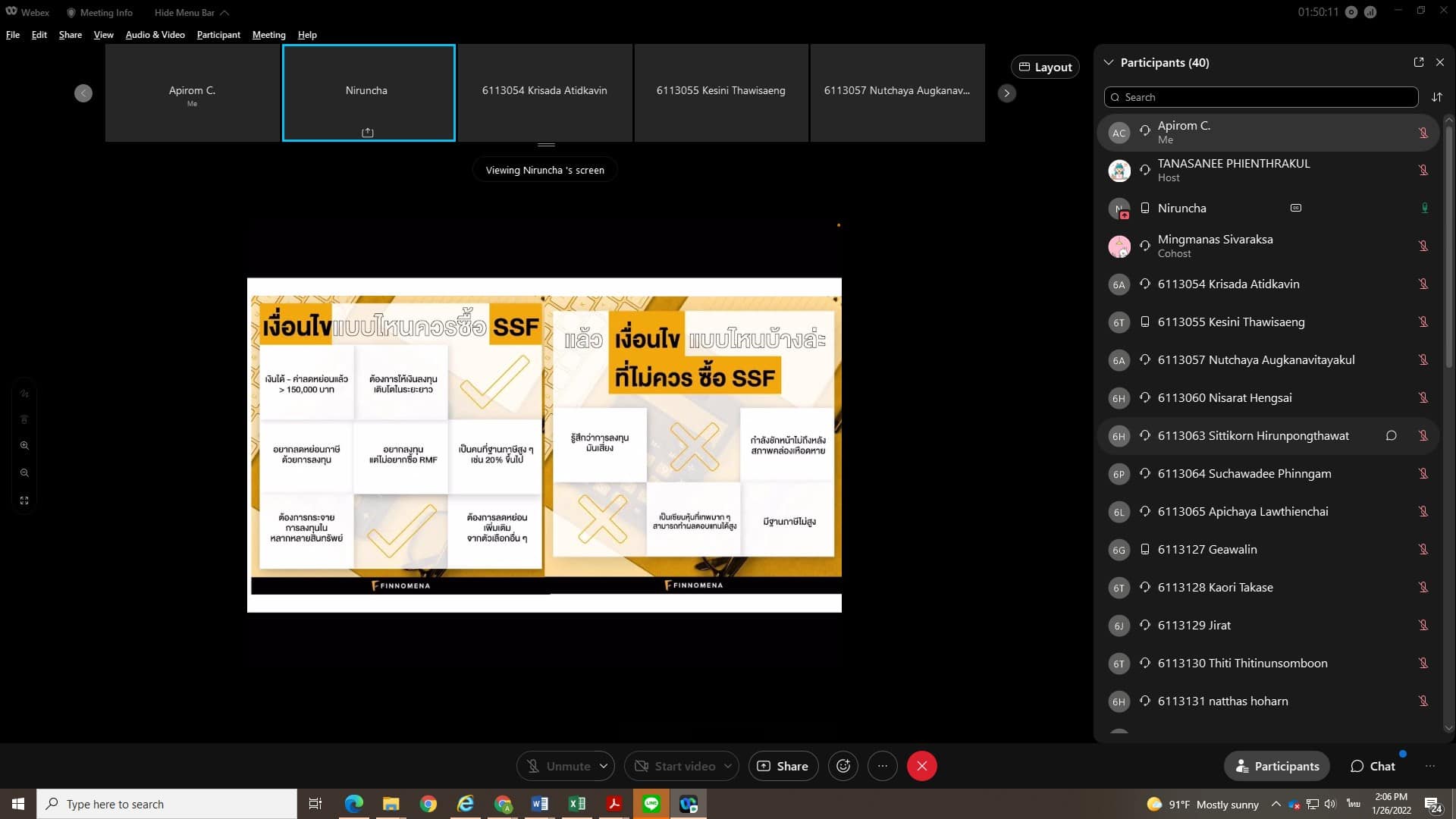Click the zoom in magnifier icon
This screenshot has height=819, width=1456.
24,446
